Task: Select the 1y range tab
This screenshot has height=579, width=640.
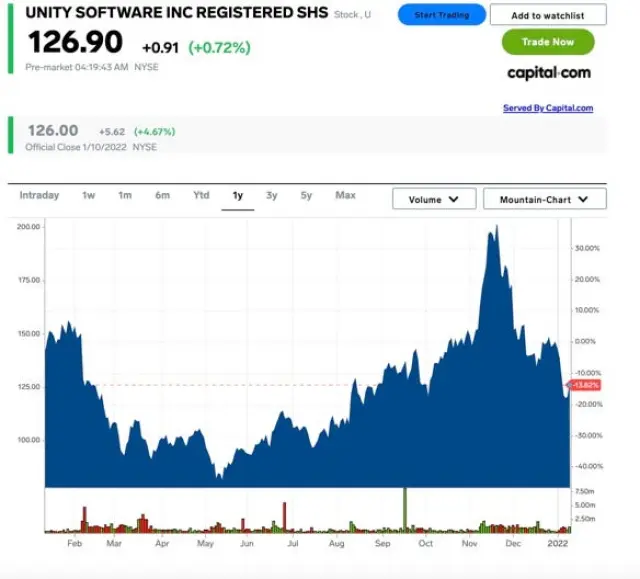Action: point(238,196)
